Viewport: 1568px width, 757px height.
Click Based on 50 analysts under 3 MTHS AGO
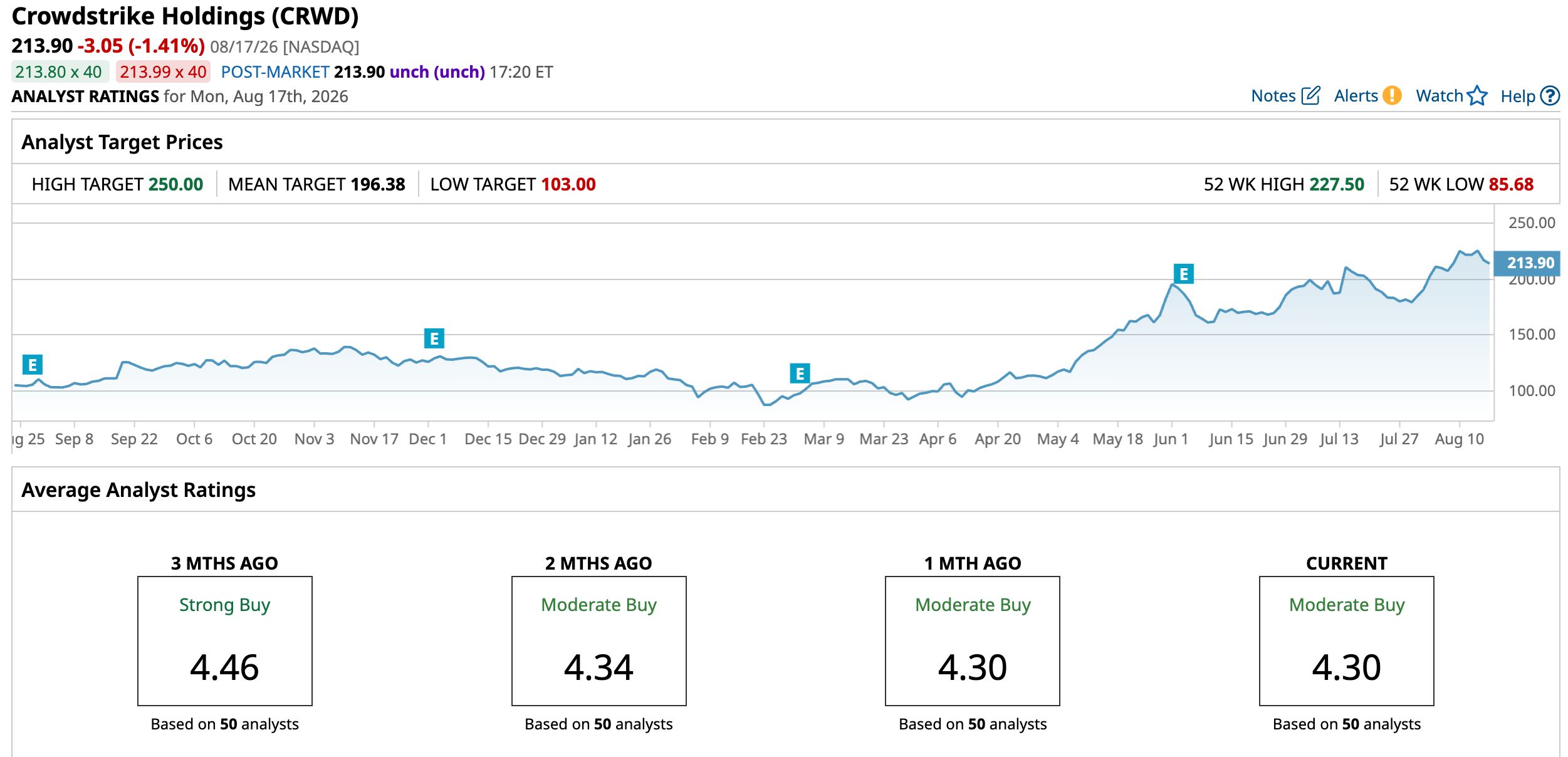coord(224,724)
